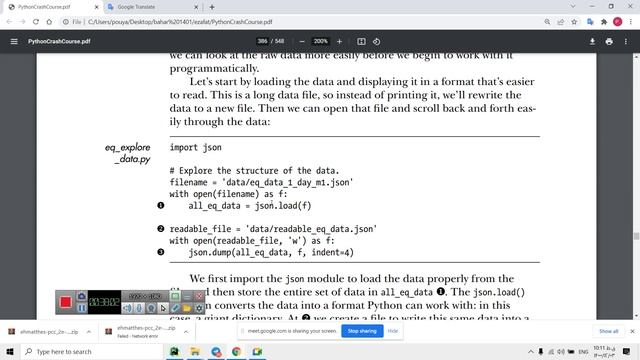640x360 pixels.
Task: Open the Extensions puzzle icon
Action: tap(604, 22)
